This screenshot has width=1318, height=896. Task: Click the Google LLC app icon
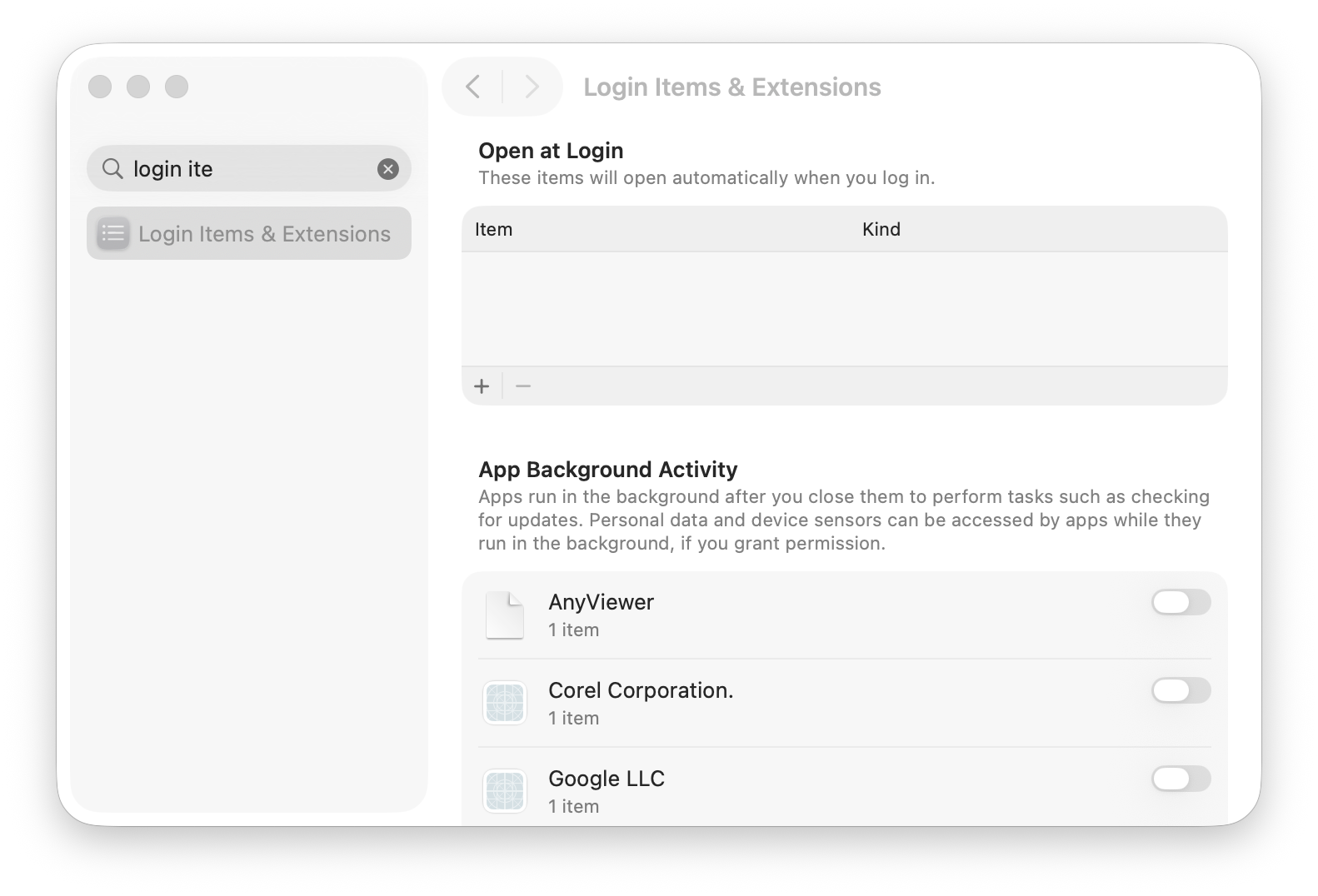pyautogui.click(x=505, y=791)
